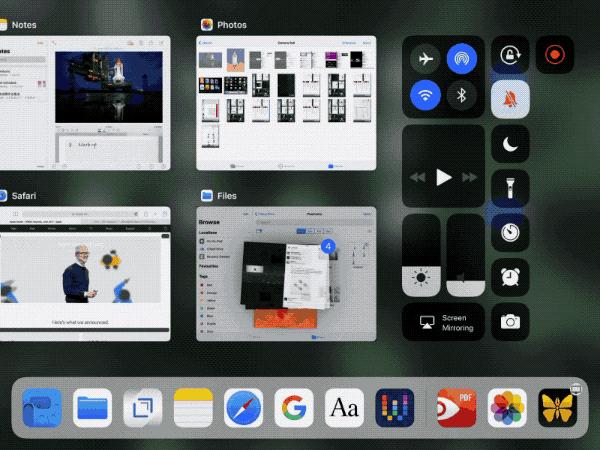Open the Alarm clock control
The width and height of the screenshot is (600, 450).
click(x=510, y=277)
